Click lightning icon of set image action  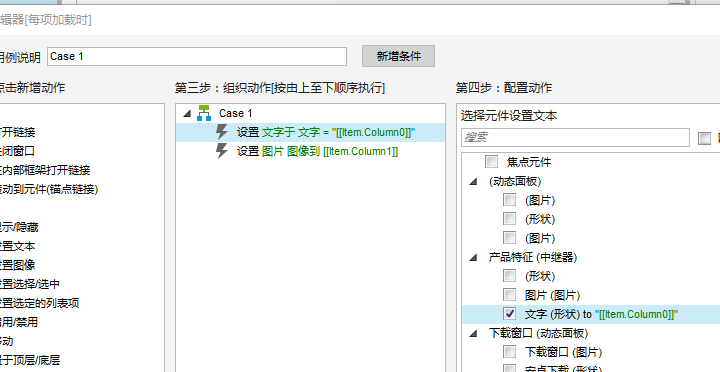pyautogui.click(x=222, y=151)
